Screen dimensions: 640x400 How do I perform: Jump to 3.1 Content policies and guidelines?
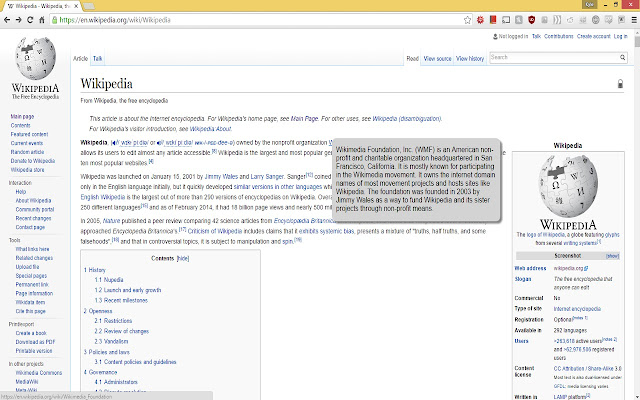[x=136, y=362]
